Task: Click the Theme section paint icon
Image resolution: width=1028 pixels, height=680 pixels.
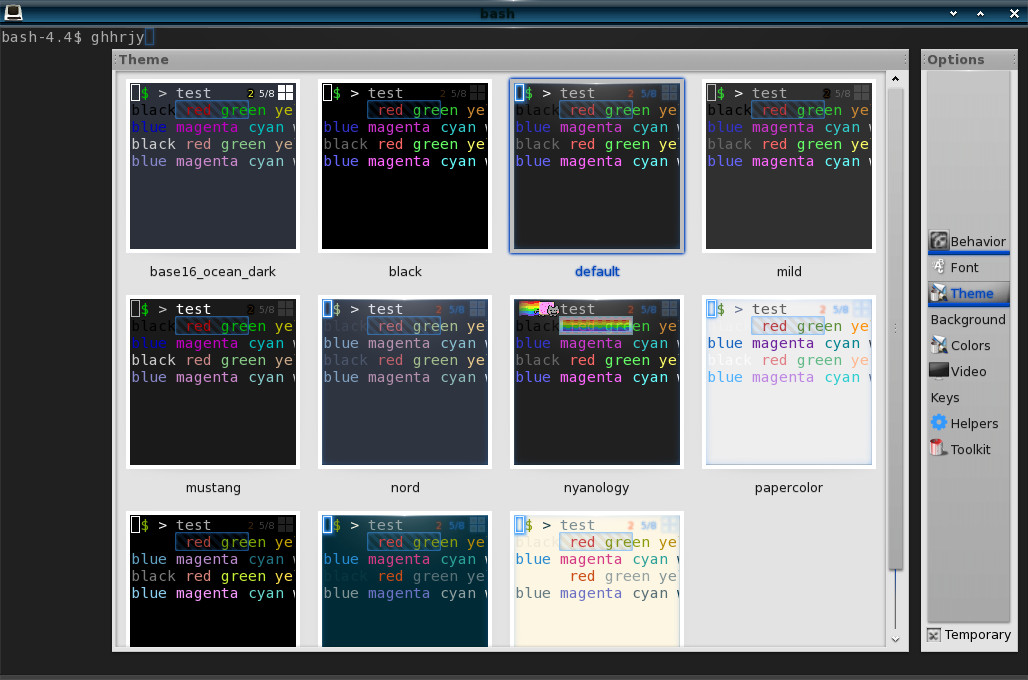Action: pos(939,292)
